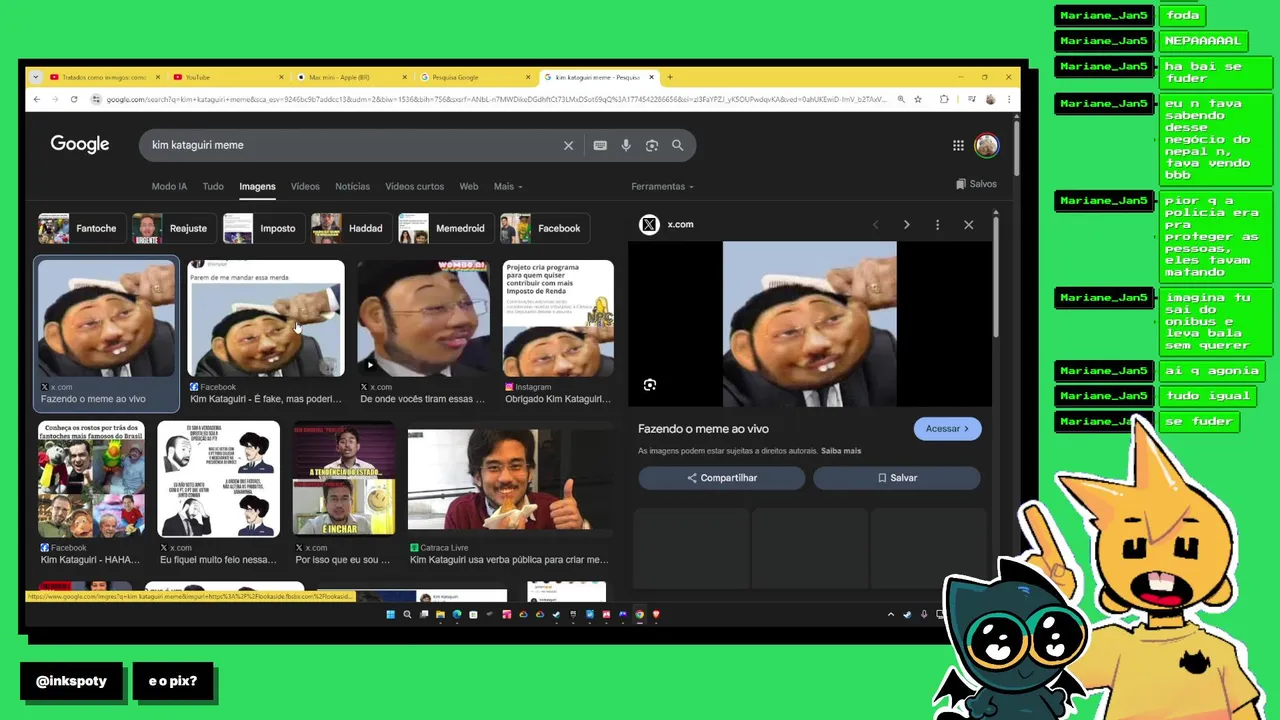Click the Compartilhar share button

[721, 478]
